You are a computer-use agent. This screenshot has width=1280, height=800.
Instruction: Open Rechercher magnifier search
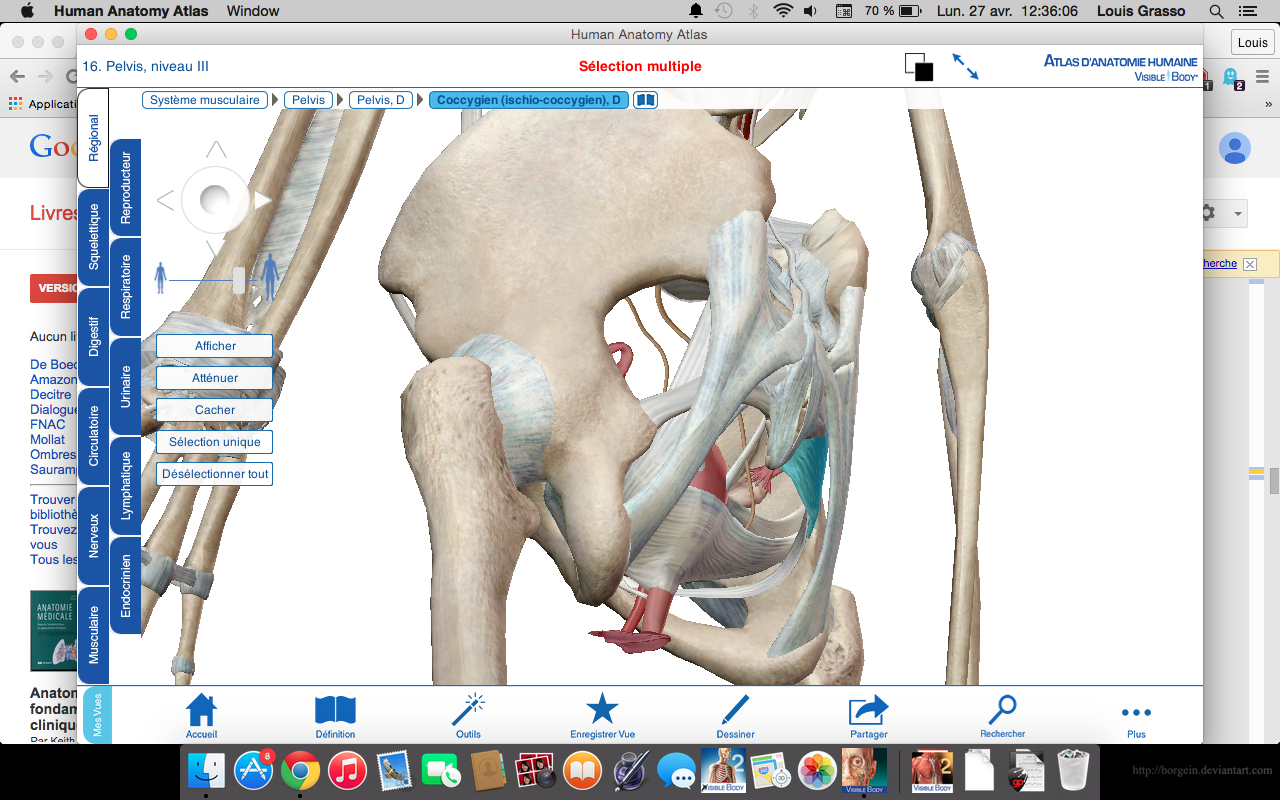[x=1002, y=712]
